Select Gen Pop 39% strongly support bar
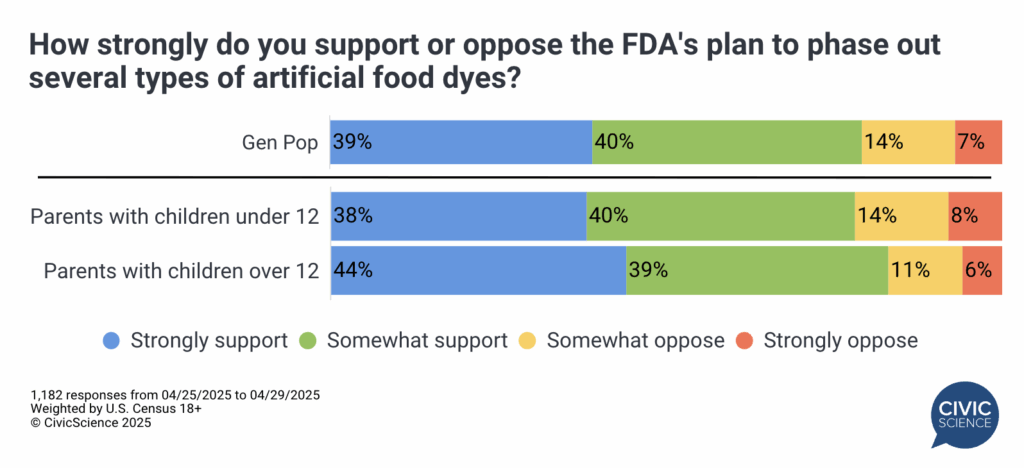 pos(461,142)
